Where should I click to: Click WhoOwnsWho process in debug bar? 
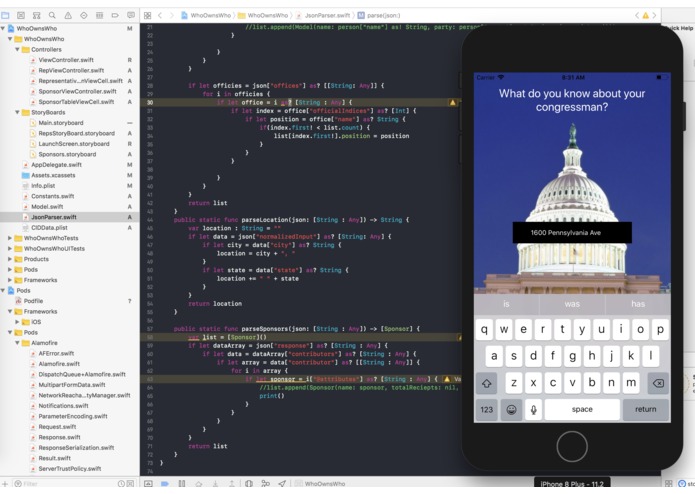coord(321,484)
